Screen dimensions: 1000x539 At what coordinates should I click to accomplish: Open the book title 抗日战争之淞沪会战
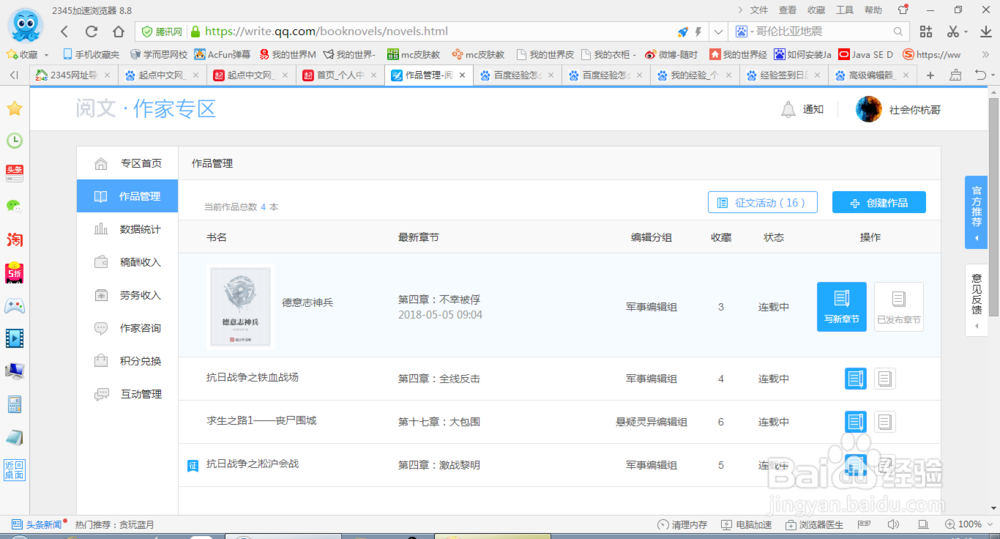253,464
